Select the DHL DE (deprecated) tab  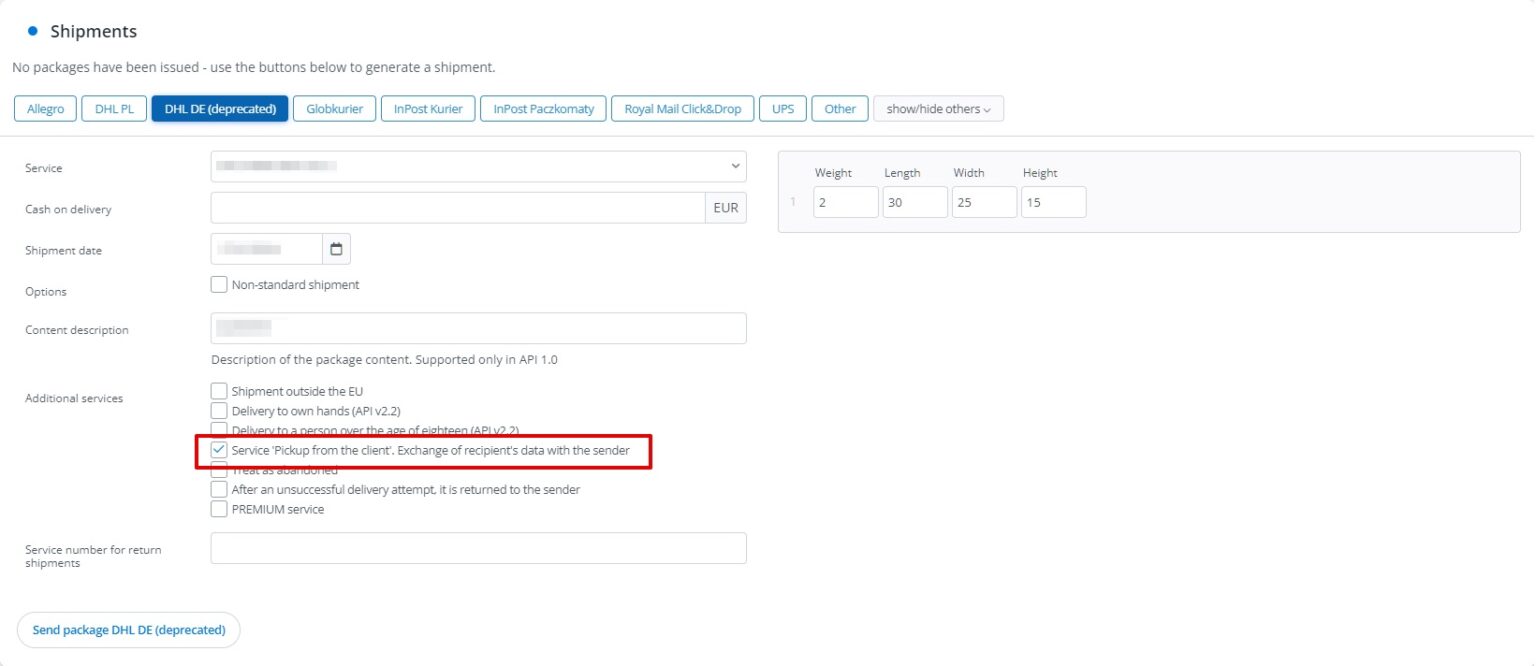[220, 109]
